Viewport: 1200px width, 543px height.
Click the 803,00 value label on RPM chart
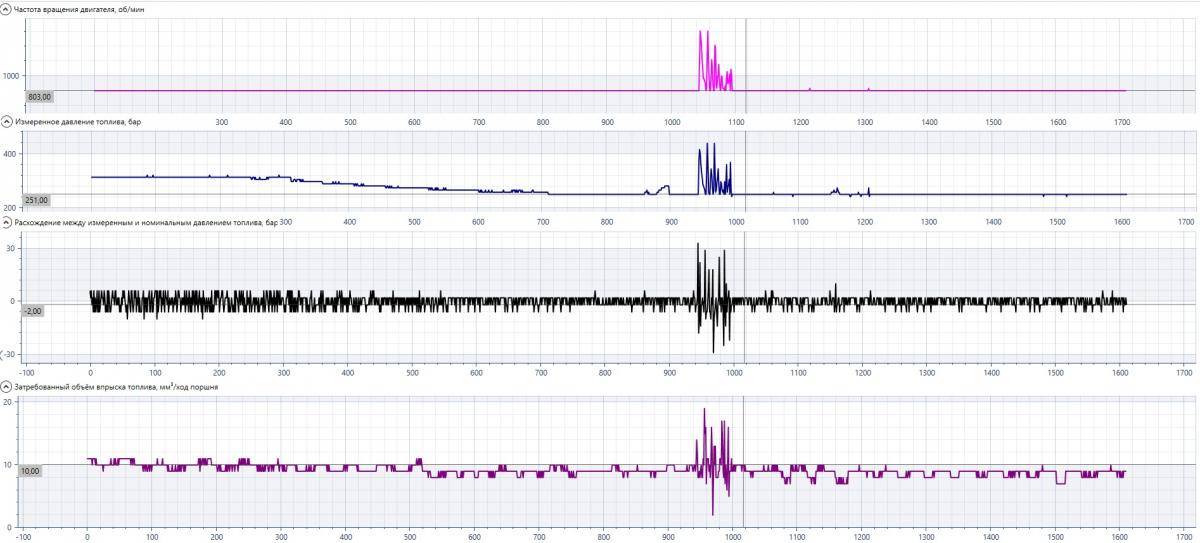[x=39, y=97]
